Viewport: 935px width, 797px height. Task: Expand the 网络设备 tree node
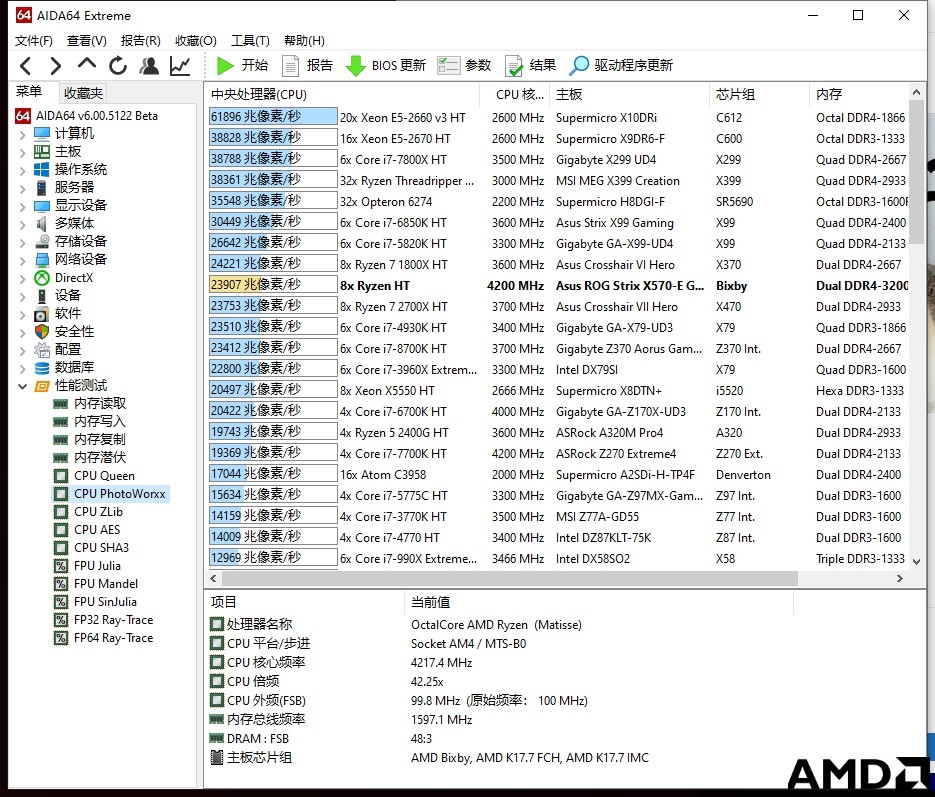tap(23, 260)
